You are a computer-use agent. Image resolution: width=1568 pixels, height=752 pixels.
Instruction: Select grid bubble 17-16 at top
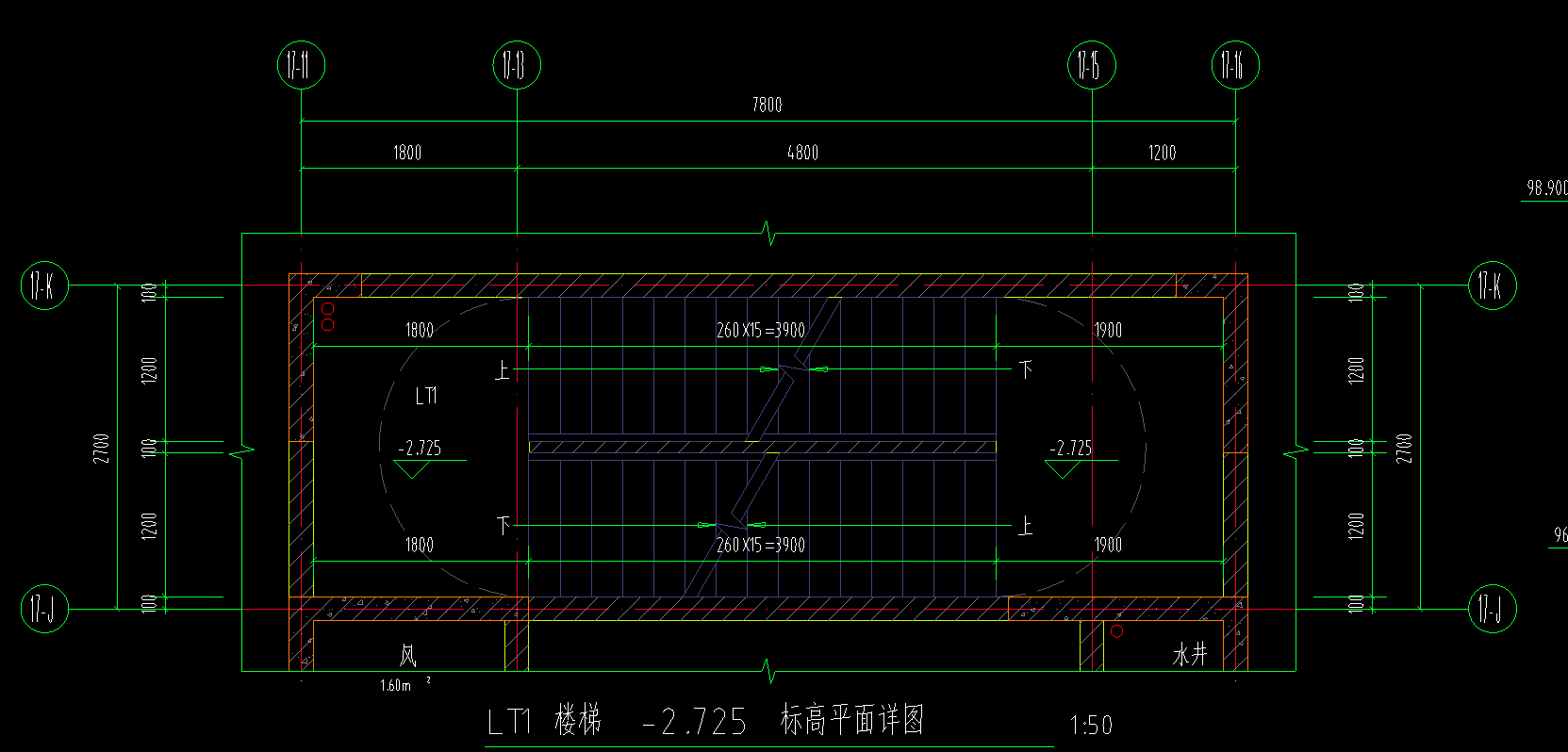pos(1235,65)
